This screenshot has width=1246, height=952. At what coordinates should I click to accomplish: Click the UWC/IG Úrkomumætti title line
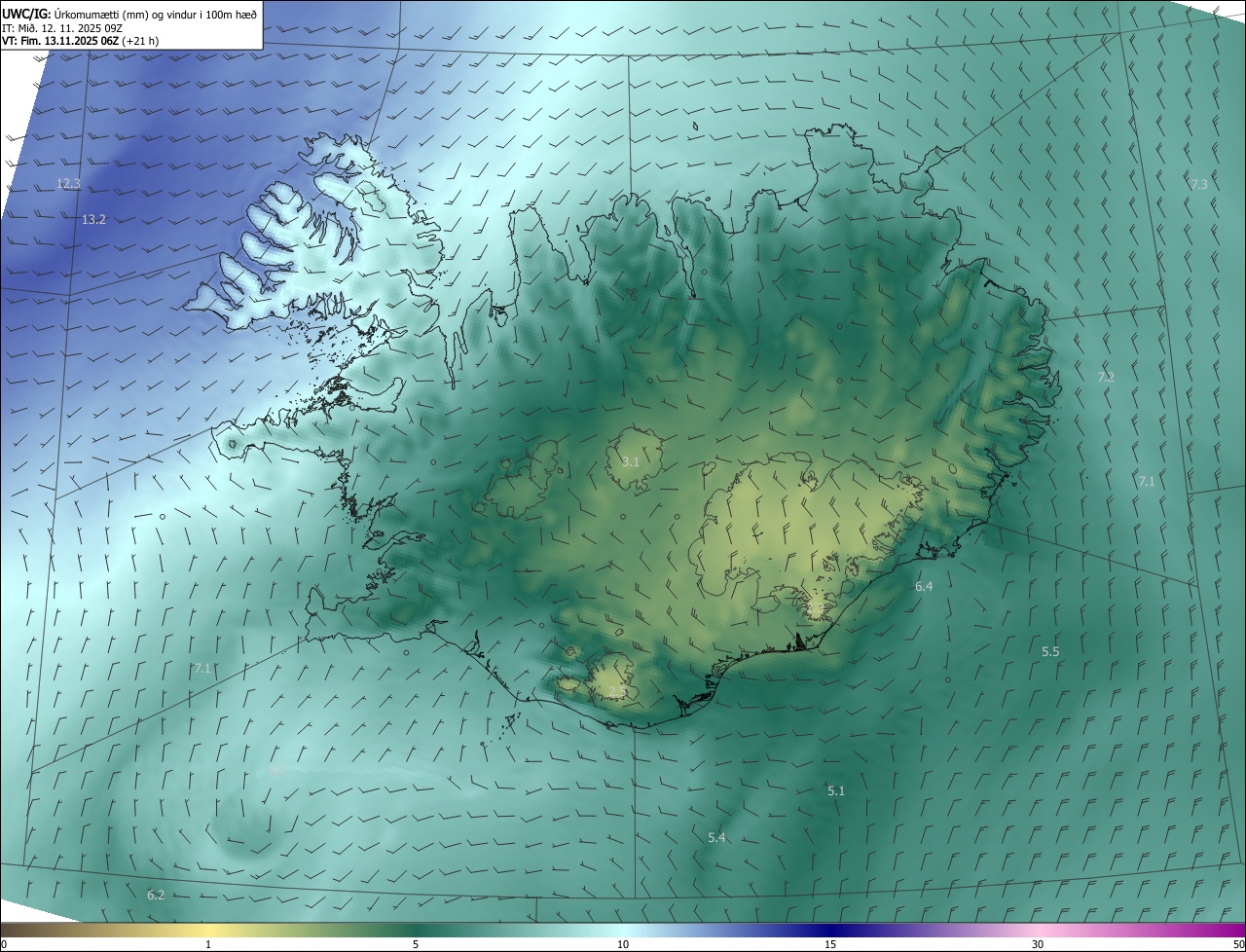[x=129, y=14]
